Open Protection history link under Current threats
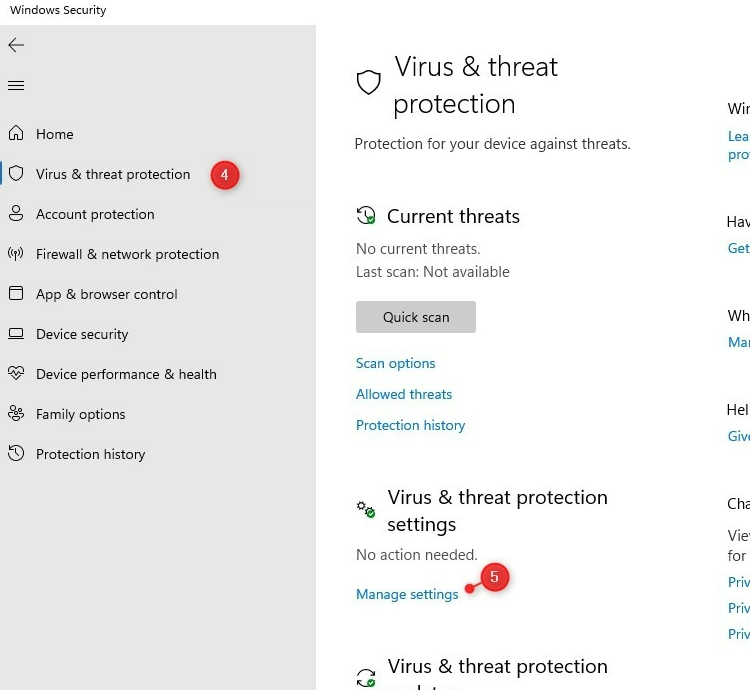Image resolution: width=750 pixels, height=690 pixels. coord(411,425)
